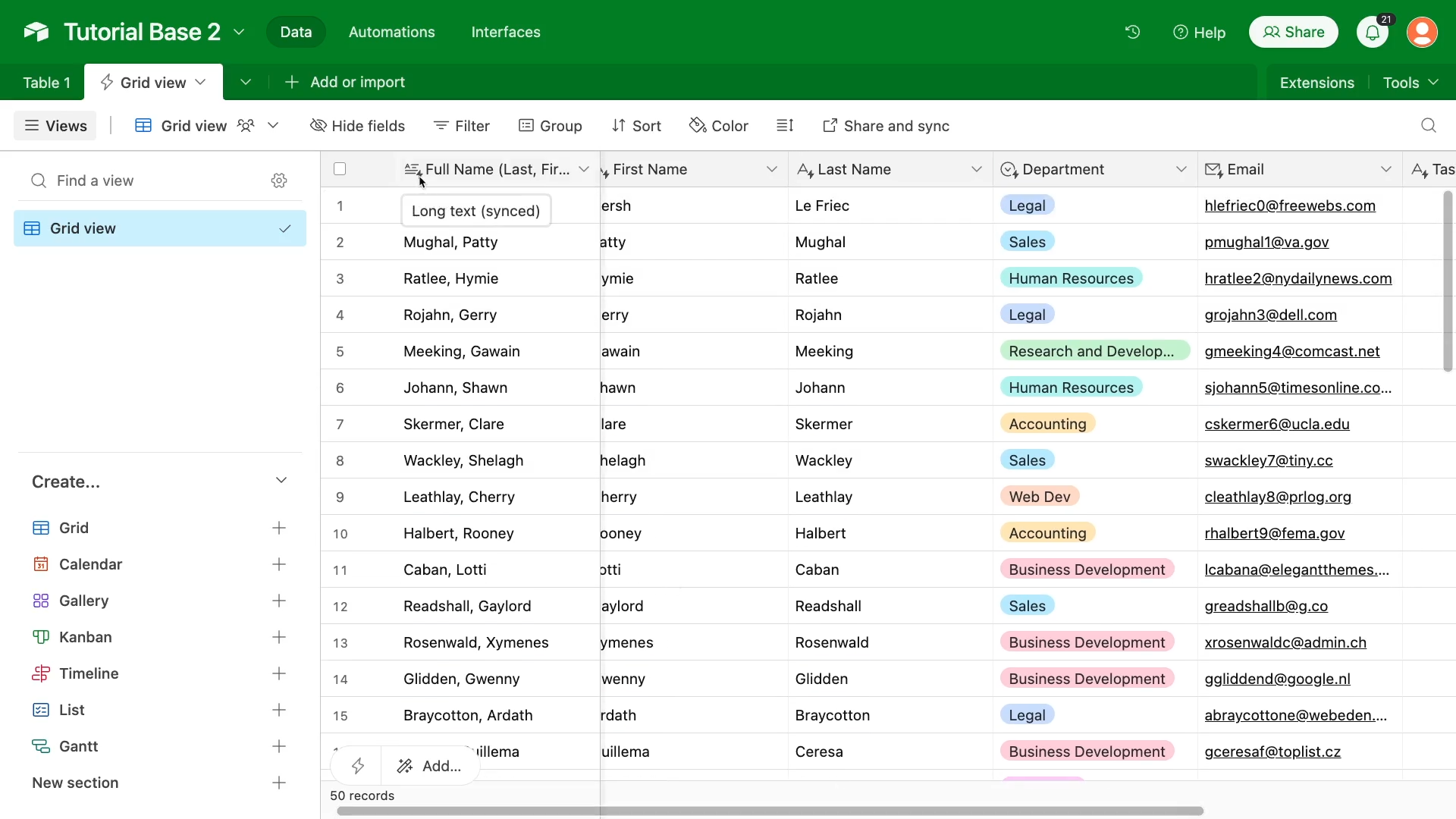Expand the Department field dropdown arrow
Screen dimensions: 1456x819
point(1181,169)
